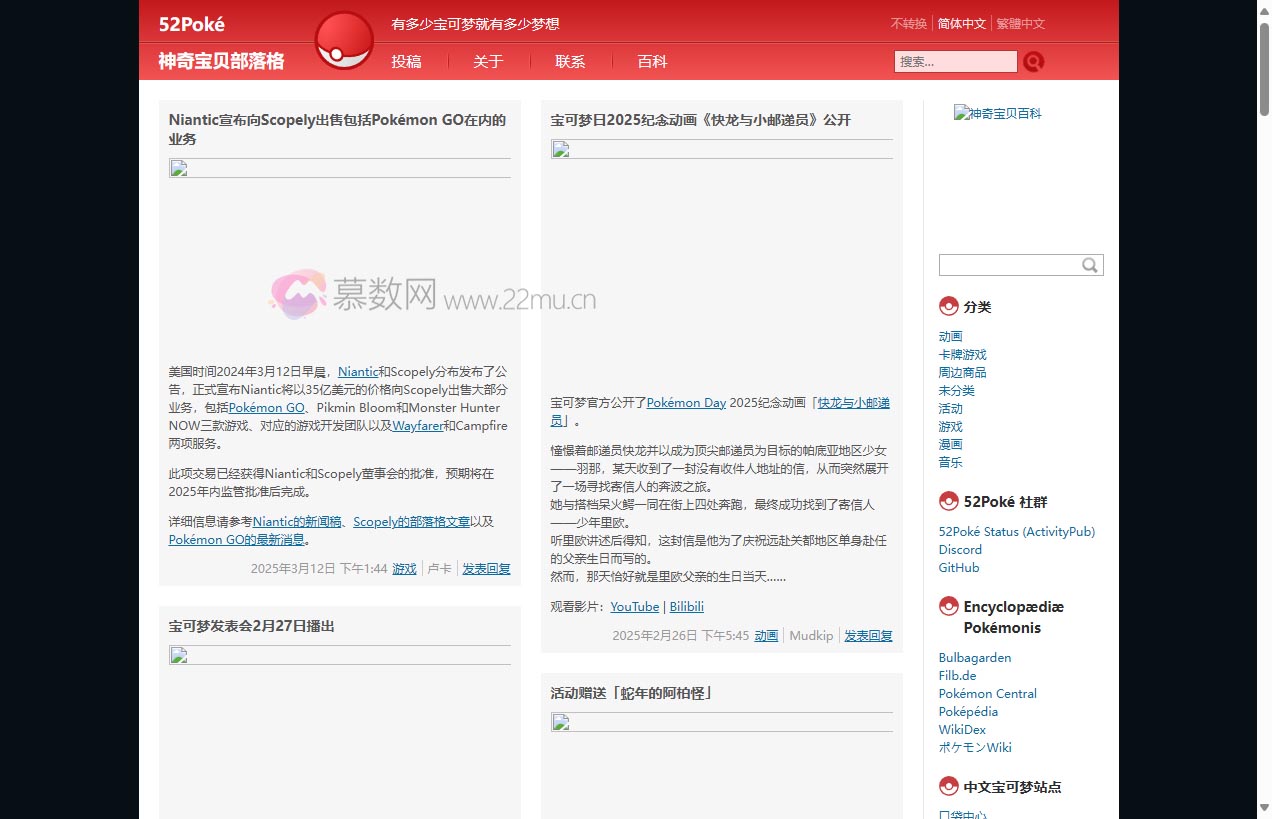Image resolution: width=1272 pixels, height=819 pixels.
Task: Click the page vertical scrollbar down arrow
Action: point(1263,808)
